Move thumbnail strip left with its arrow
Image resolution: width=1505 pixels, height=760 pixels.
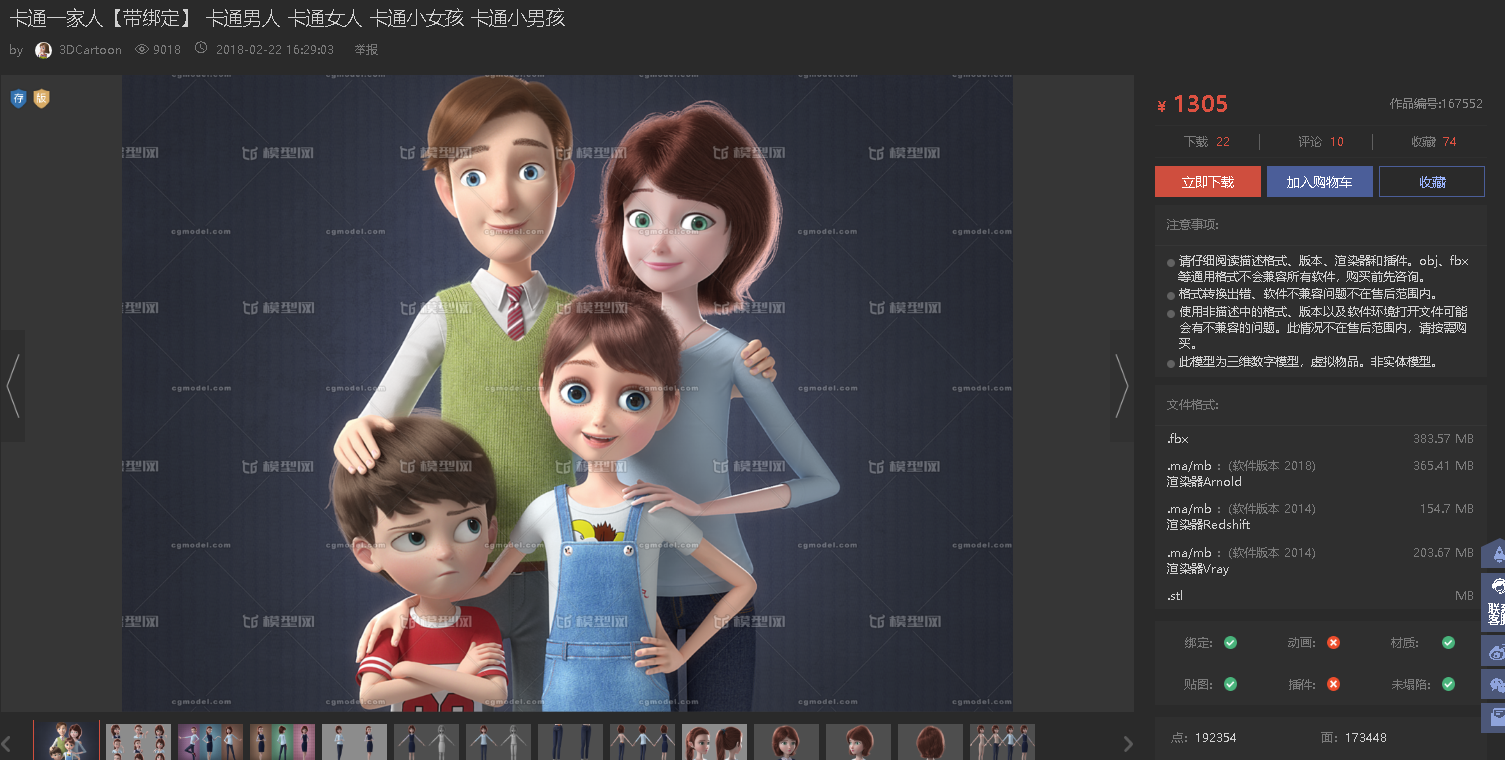point(6,743)
